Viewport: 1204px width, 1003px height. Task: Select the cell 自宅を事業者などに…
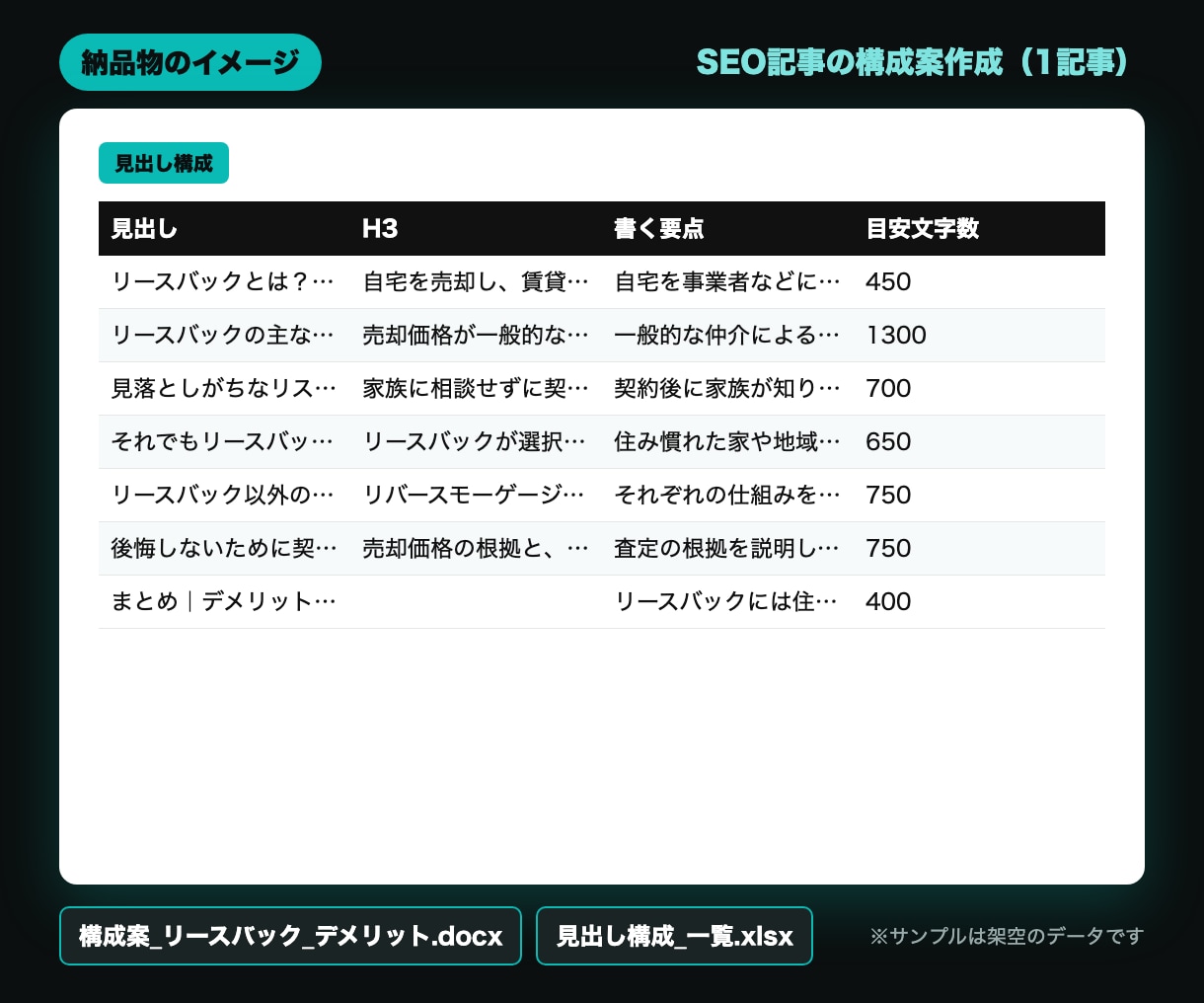727,282
